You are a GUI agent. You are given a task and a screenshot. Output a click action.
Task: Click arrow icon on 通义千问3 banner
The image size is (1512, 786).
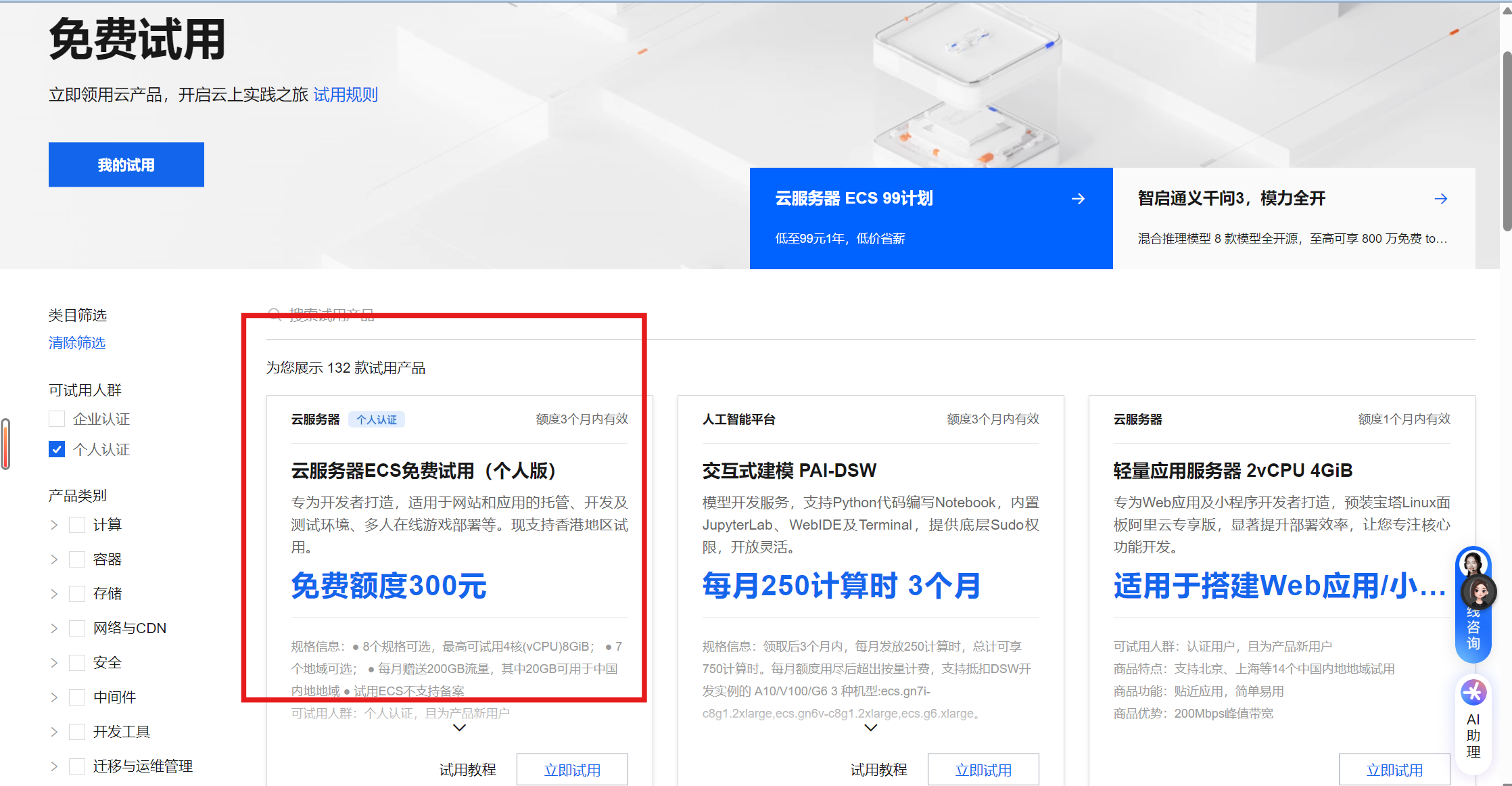[1440, 199]
